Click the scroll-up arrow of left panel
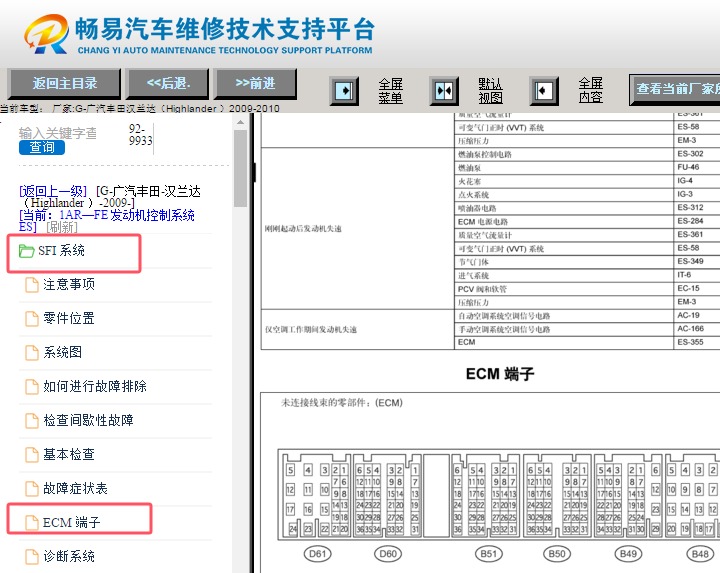The image size is (720, 573). pyautogui.click(x=240, y=123)
